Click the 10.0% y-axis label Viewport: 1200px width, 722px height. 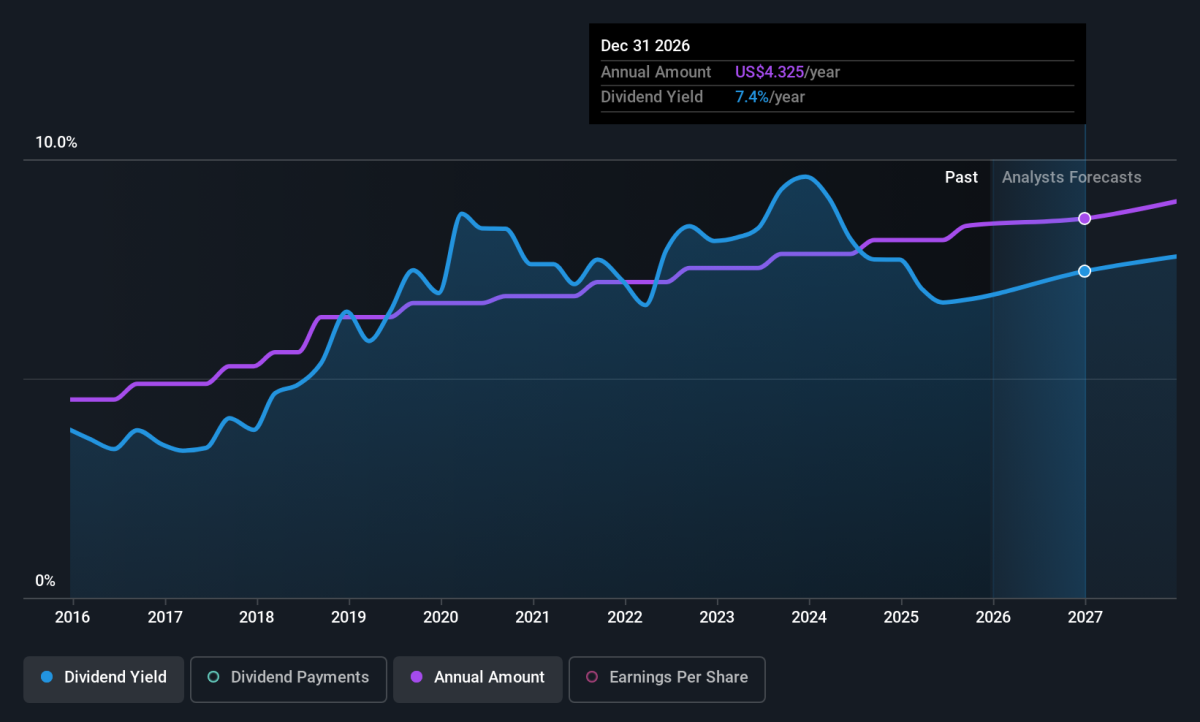[x=56, y=143]
